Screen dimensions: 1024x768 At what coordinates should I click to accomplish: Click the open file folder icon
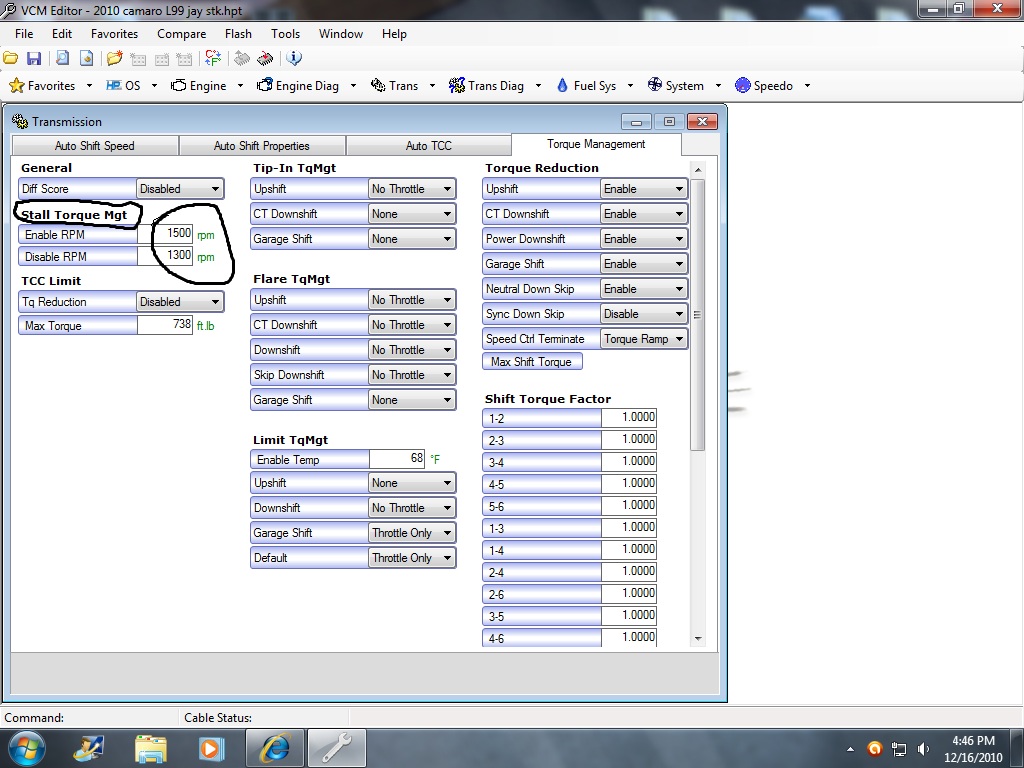11,59
